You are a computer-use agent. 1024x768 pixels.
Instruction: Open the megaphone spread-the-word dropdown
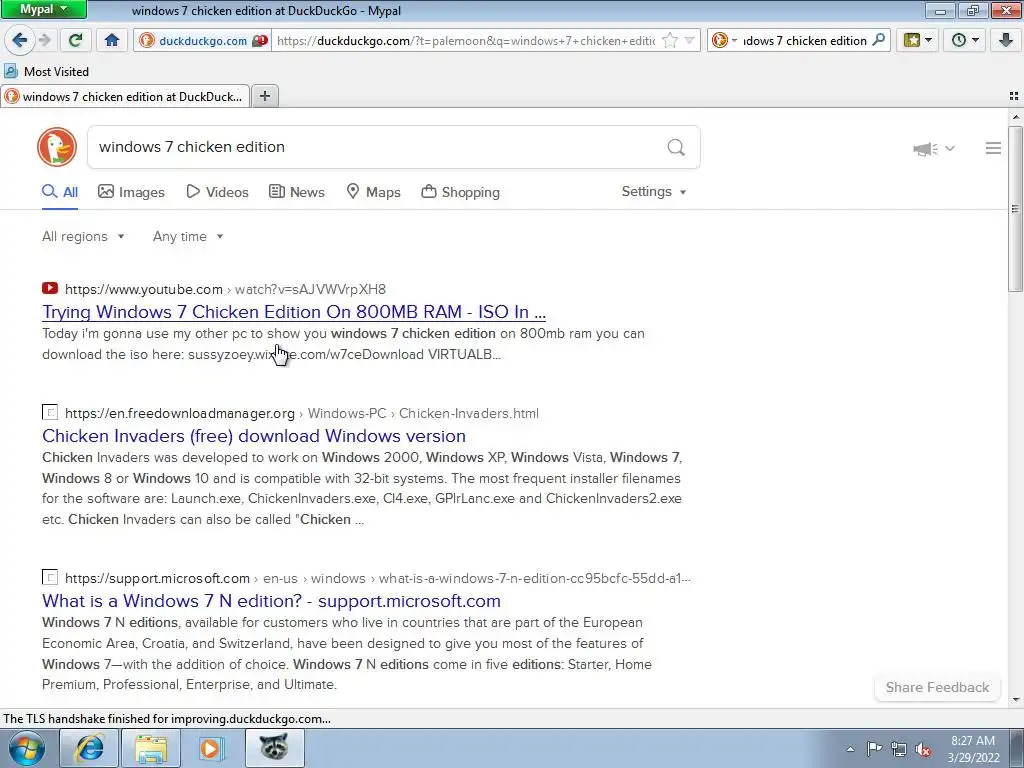point(934,149)
